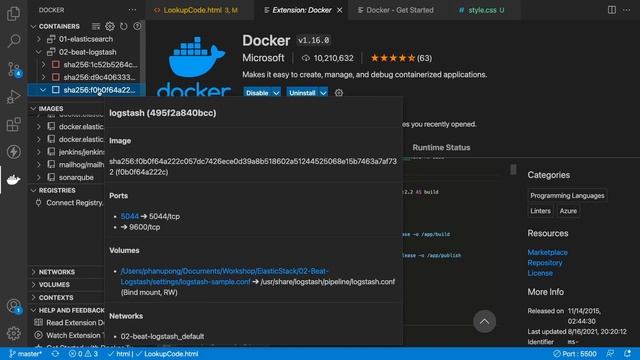
Task: Open the Marketplace resource link
Action: pos(547,252)
